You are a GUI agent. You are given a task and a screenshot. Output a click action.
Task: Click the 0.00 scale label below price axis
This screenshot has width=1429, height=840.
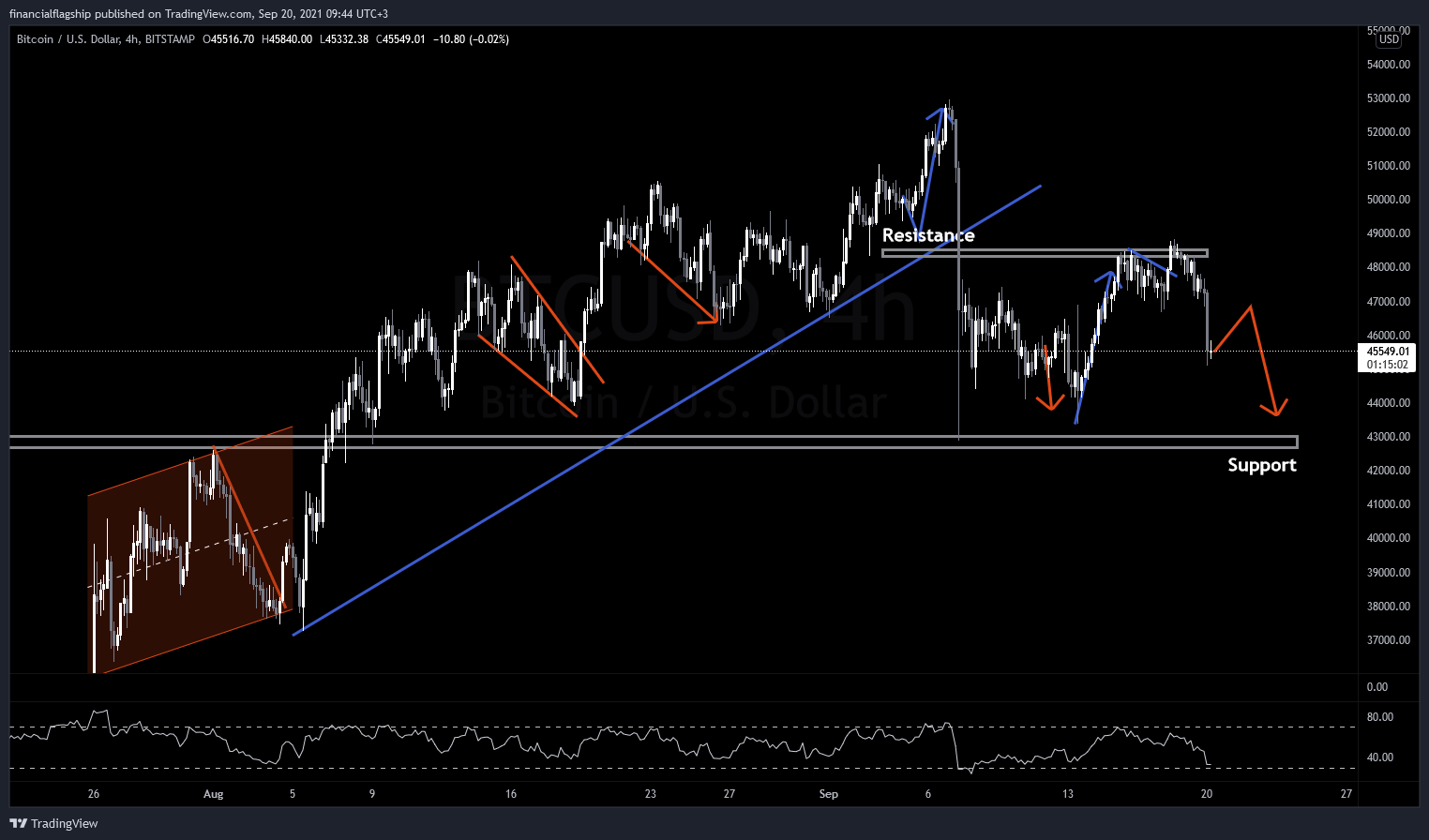pyautogui.click(x=1377, y=687)
